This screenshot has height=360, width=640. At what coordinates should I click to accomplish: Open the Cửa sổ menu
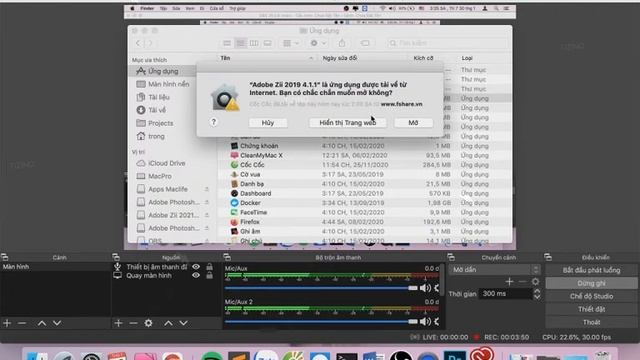[216, 8]
